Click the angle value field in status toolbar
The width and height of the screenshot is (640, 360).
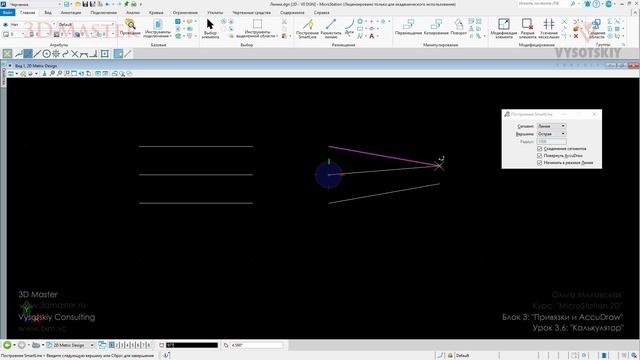[x=256, y=345]
